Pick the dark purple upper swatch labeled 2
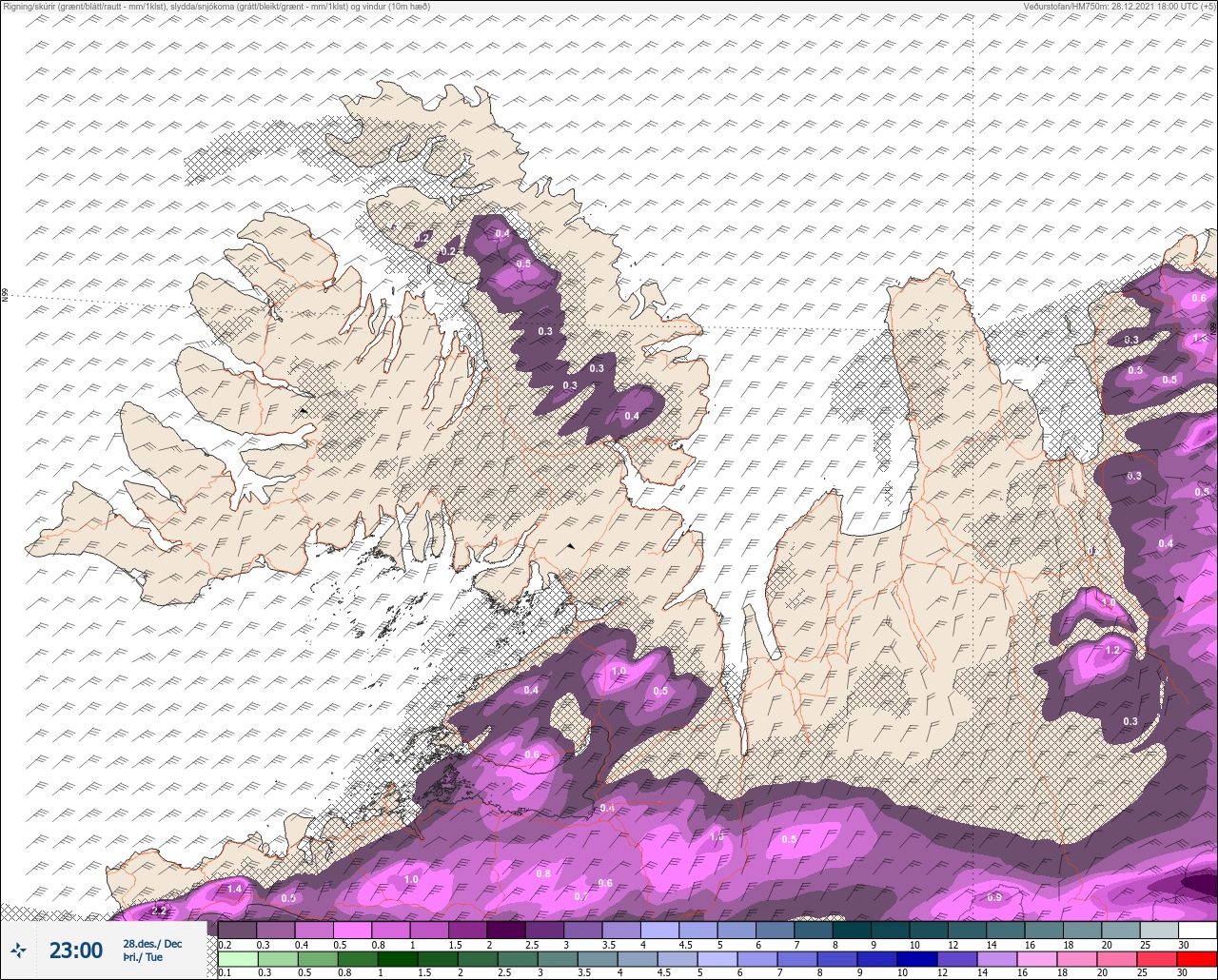Image resolution: width=1218 pixels, height=980 pixels. [x=506, y=930]
